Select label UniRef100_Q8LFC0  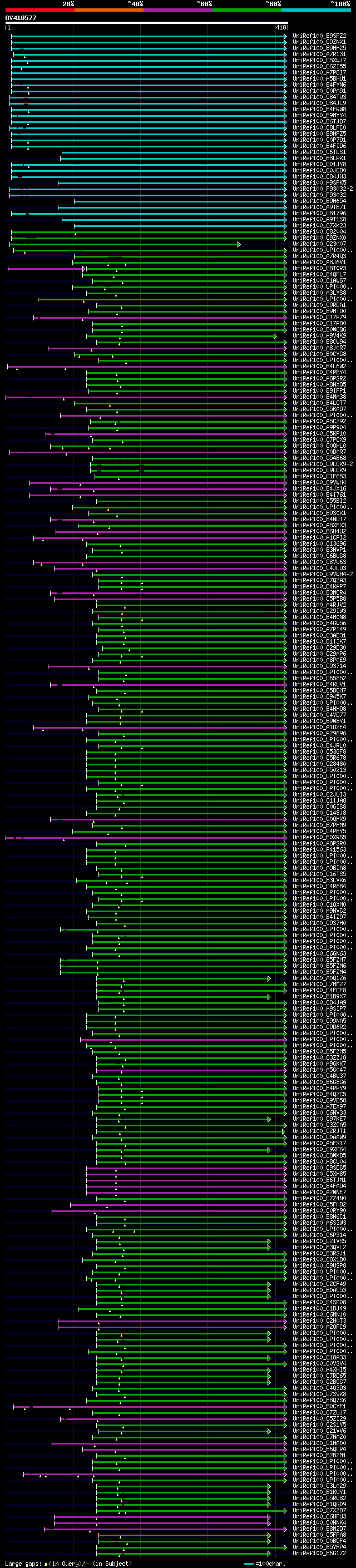tap(319, 127)
